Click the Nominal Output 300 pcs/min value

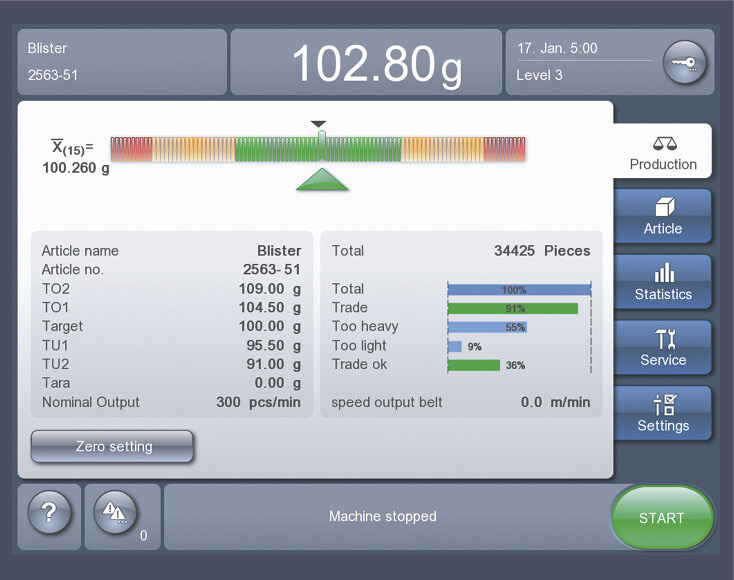(x=258, y=402)
